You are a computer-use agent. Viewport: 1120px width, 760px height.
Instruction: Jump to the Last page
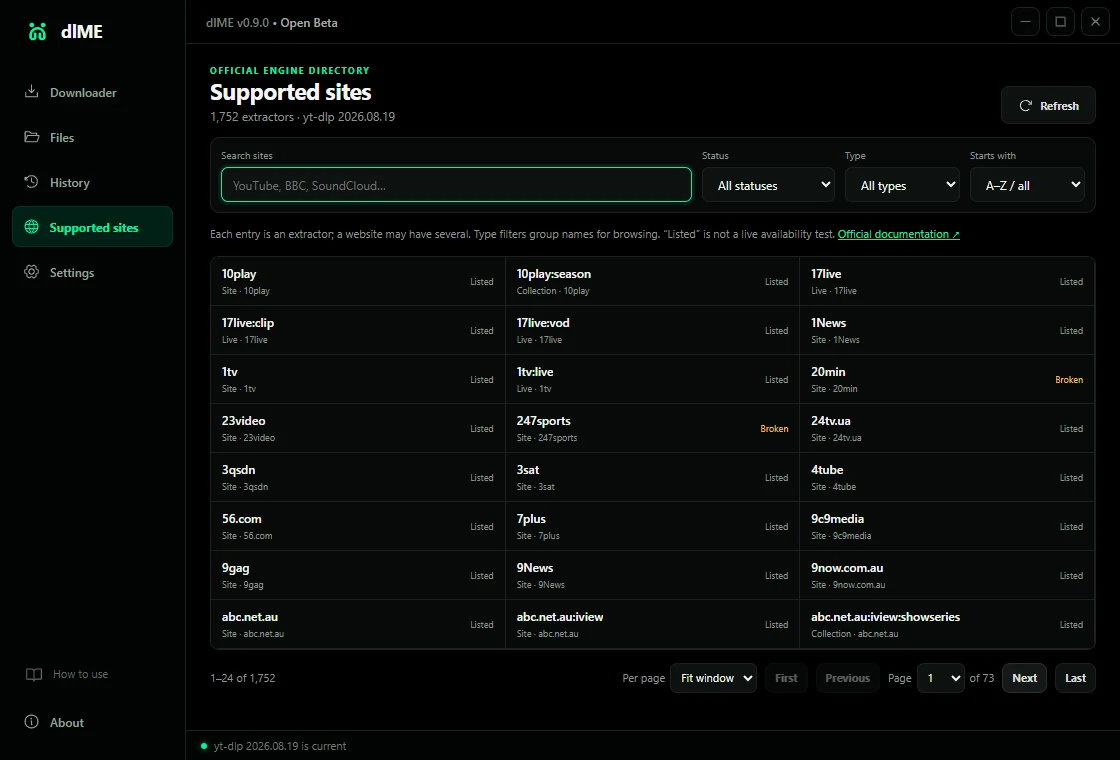[1075, 678]
